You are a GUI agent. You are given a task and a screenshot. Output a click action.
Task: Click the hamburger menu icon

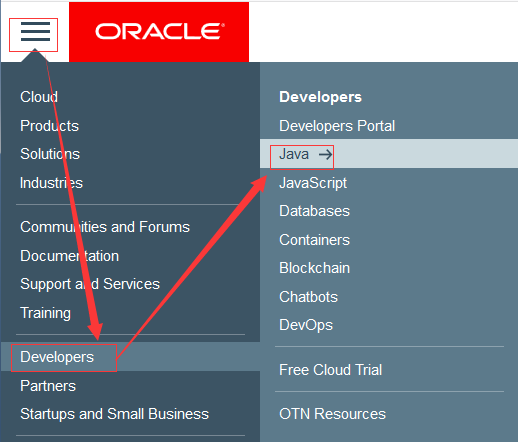coord(35,32)
